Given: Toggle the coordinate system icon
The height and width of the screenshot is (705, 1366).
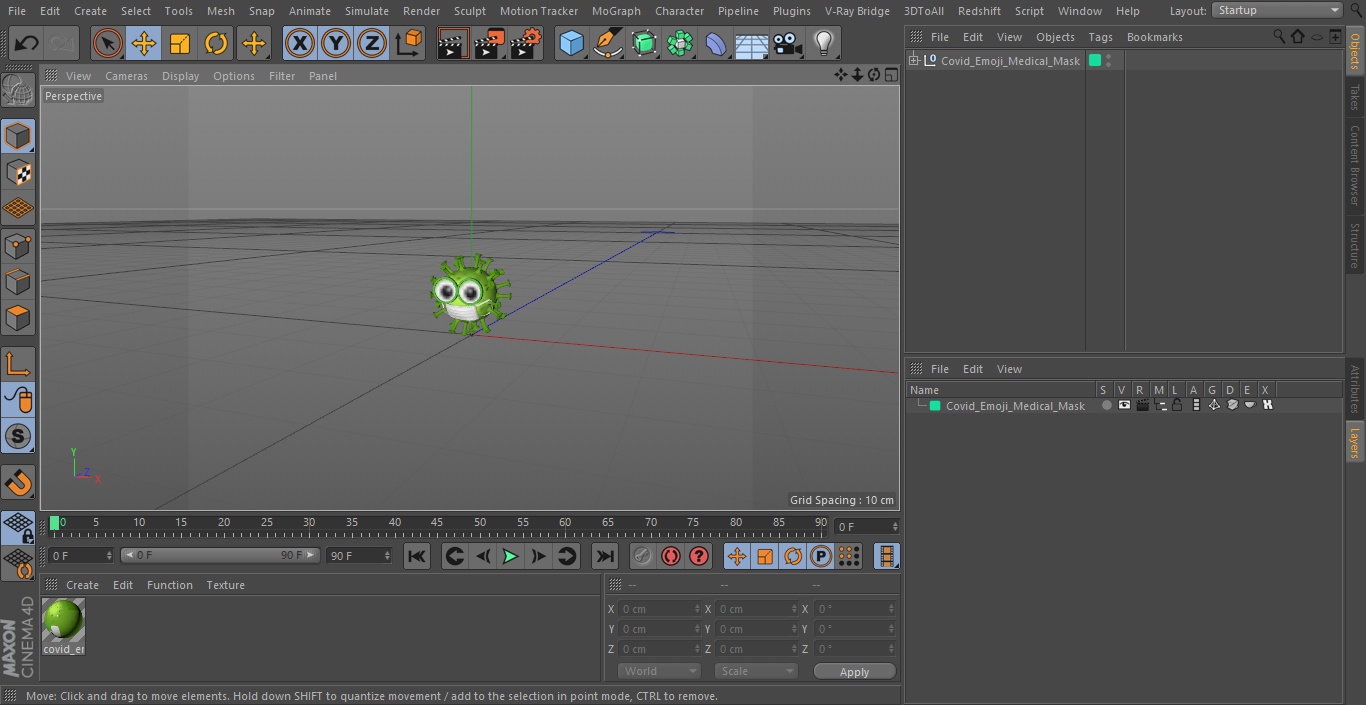Looking at the screenshot, I should coord(409,43).
